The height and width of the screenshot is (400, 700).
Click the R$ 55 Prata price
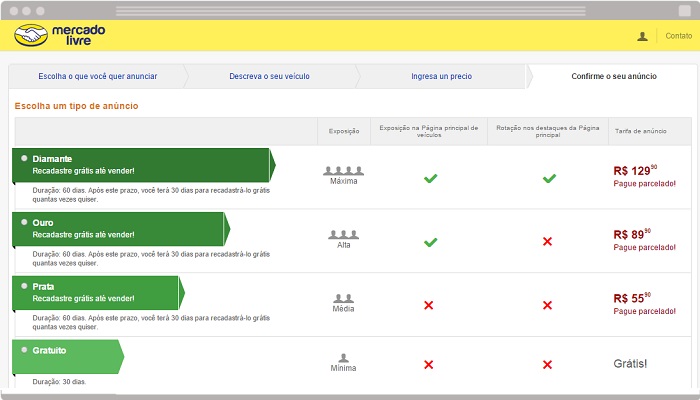click(x=632, y=298)
